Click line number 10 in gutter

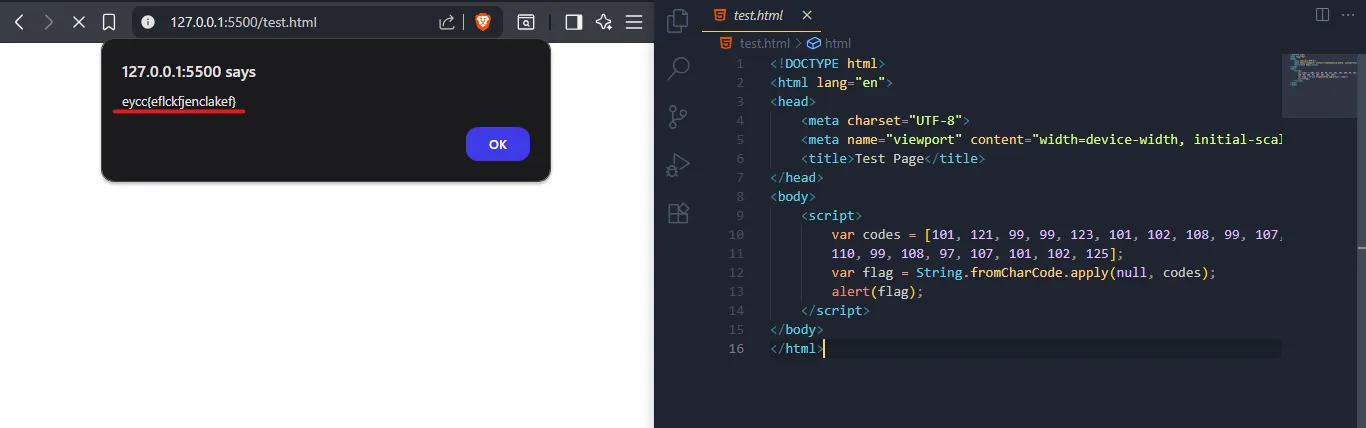(736, 235)
